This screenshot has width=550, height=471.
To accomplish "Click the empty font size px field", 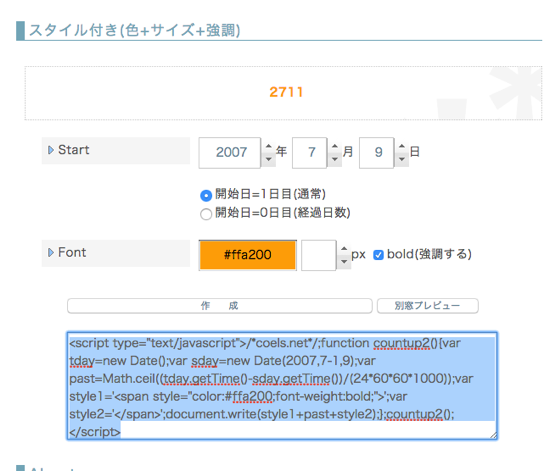I will pos(319,255).
